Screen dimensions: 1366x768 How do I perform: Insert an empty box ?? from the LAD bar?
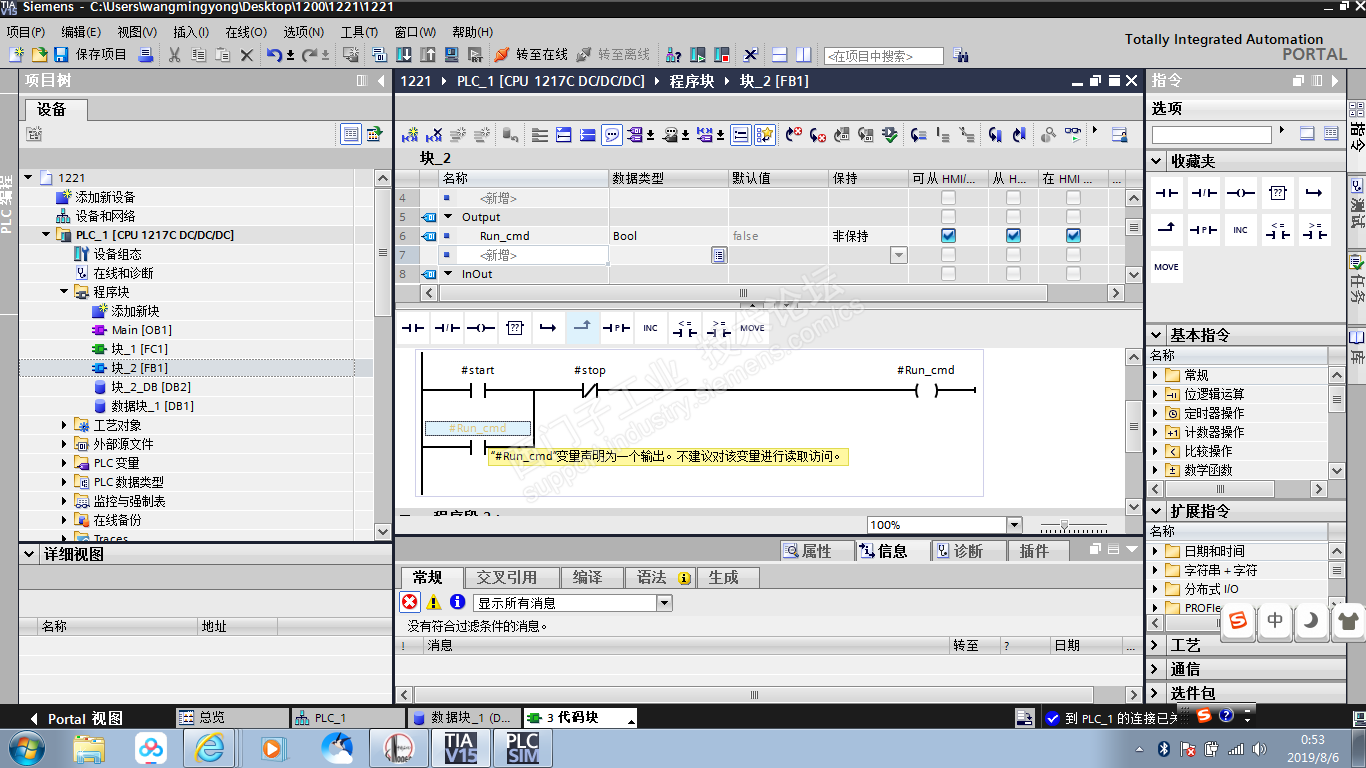click(515, 327)
